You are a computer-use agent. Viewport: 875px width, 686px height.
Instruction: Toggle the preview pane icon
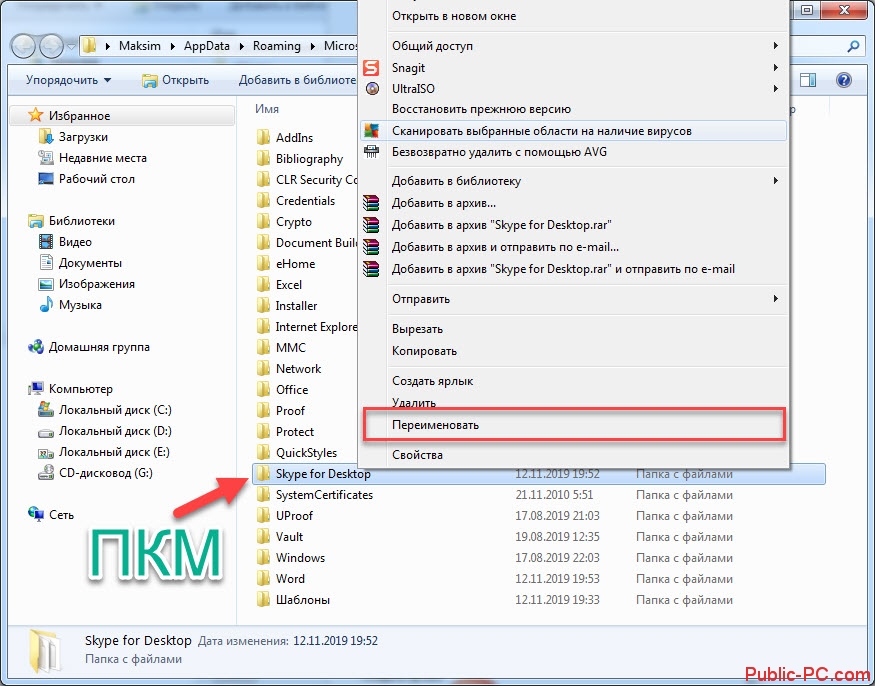tap(807, 80)
